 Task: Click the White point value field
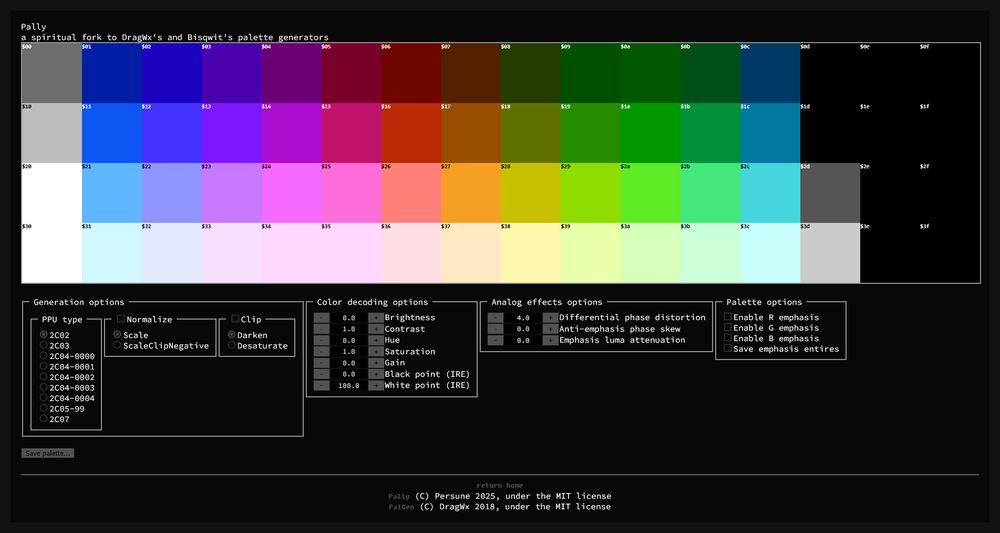[x=349, y=386]
